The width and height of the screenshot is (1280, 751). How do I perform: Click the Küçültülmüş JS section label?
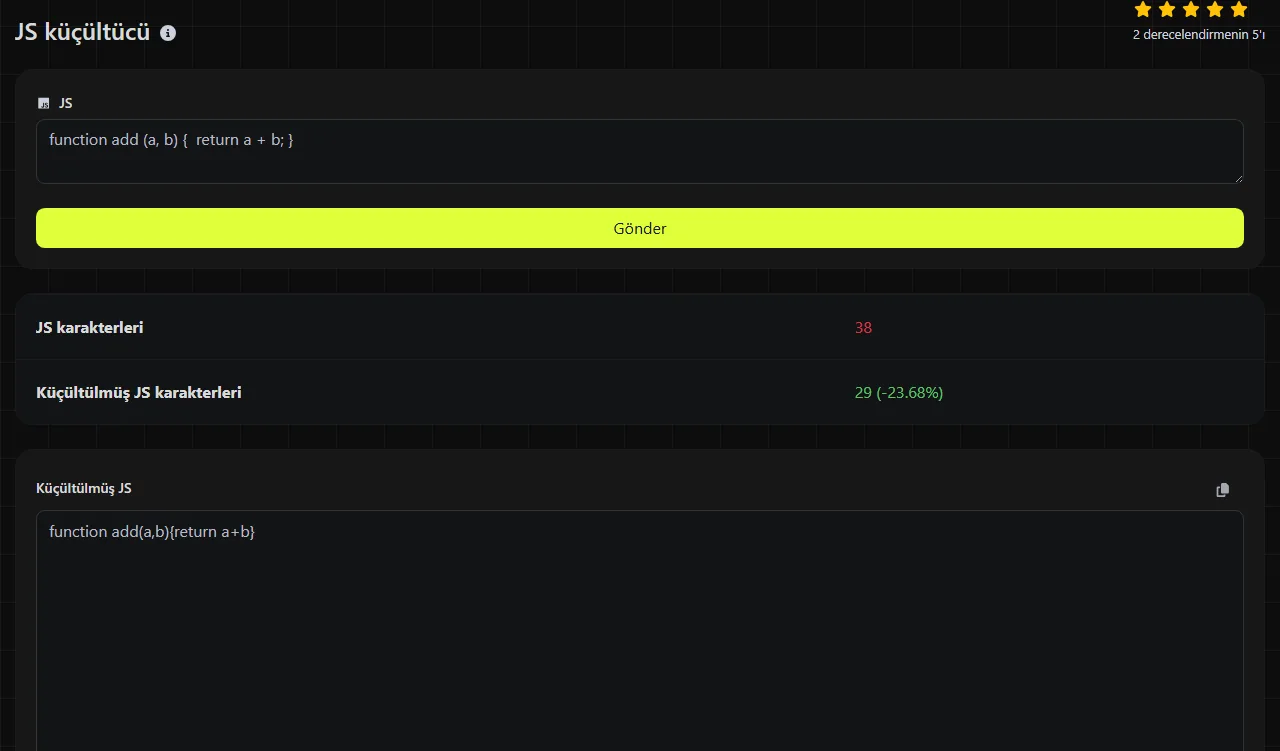point(84,488)
